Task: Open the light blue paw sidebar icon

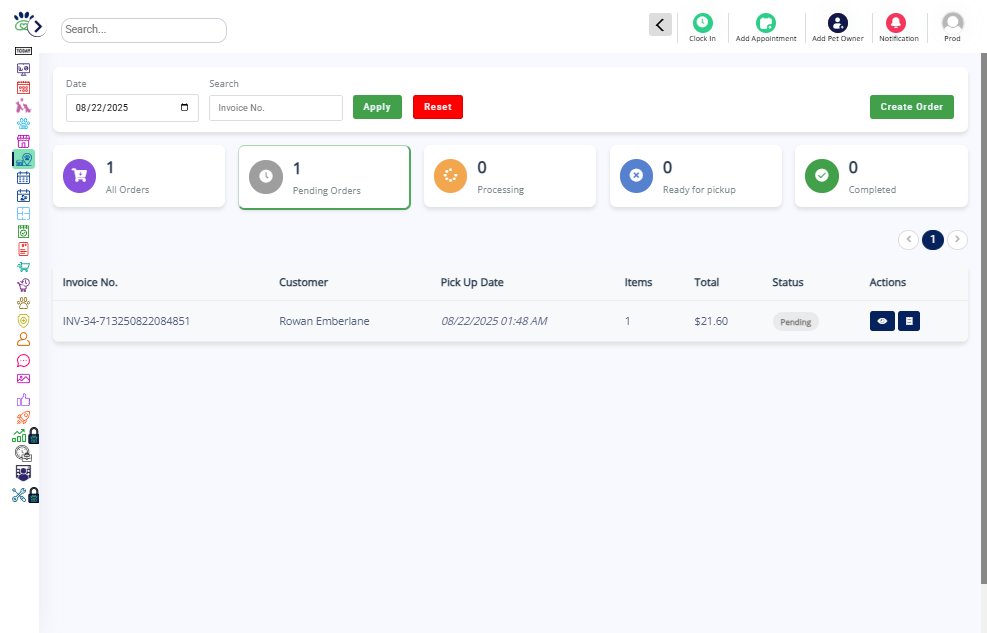Action: (23, 123)
